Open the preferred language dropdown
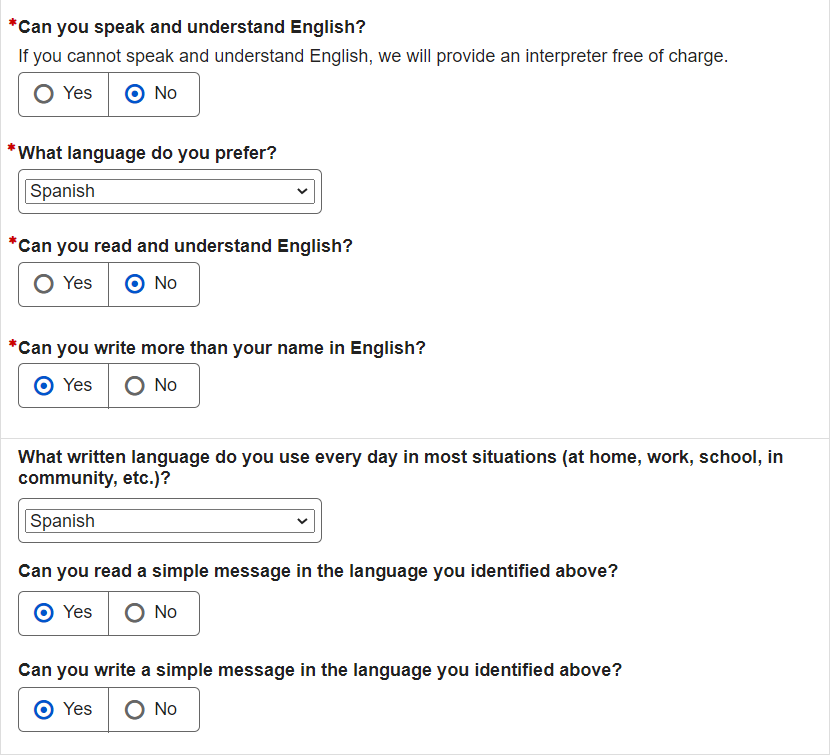 point(170,191)
